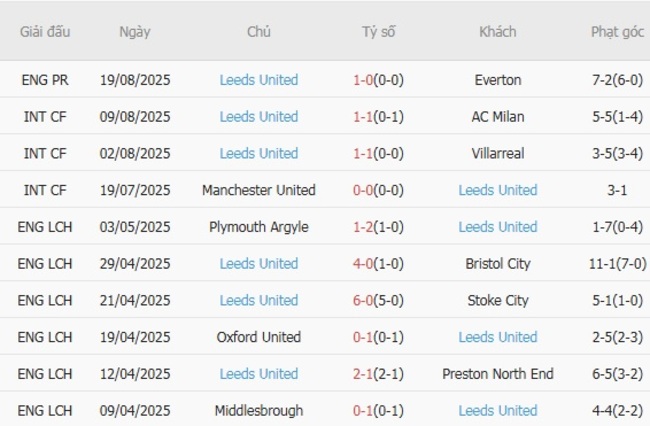The image size is (650, 426).
Task: Click the Middlesbrough home team
Action: point(259,410)
